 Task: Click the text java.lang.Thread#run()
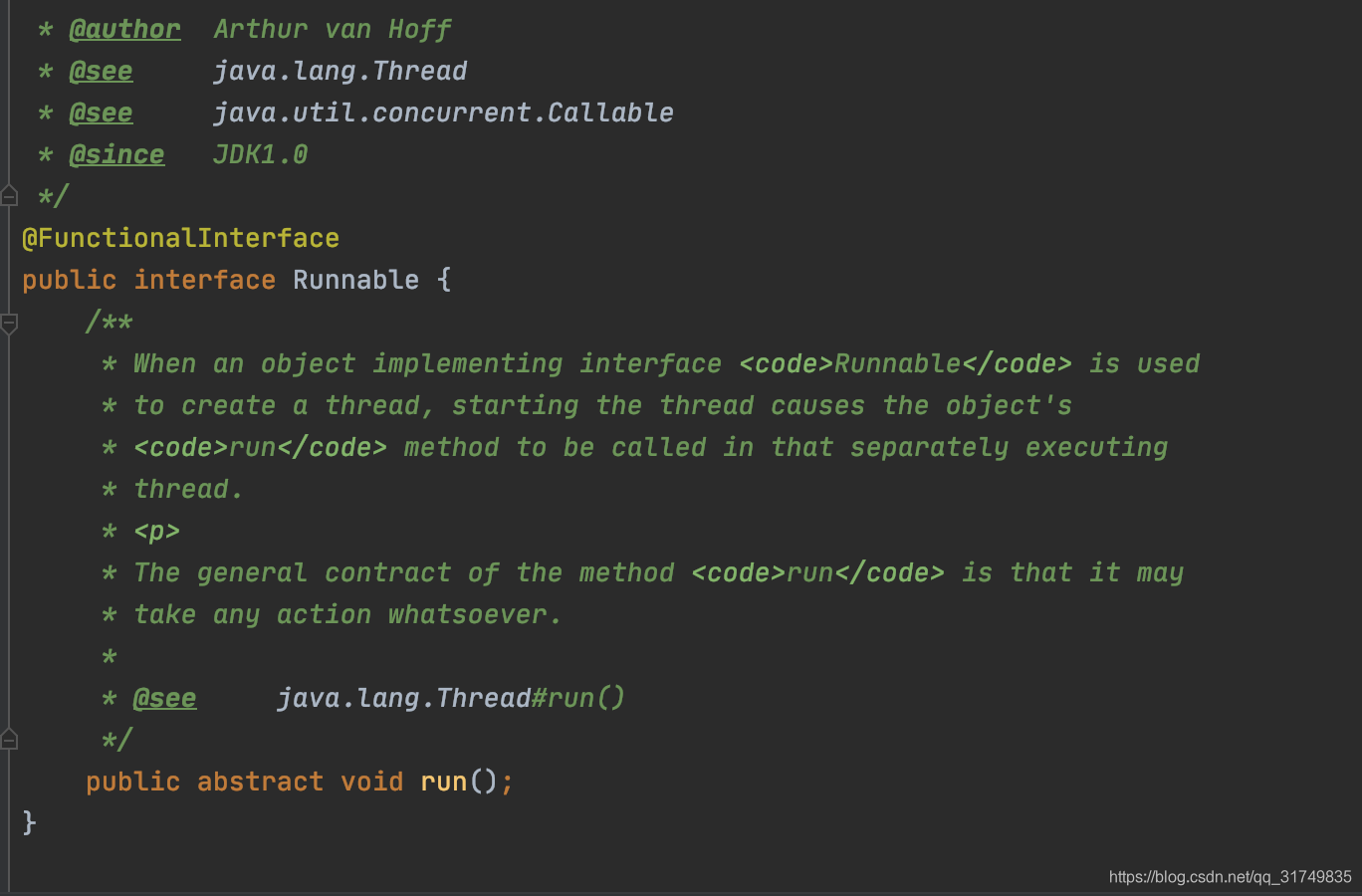pyautogui.click(x=451, y=699)
